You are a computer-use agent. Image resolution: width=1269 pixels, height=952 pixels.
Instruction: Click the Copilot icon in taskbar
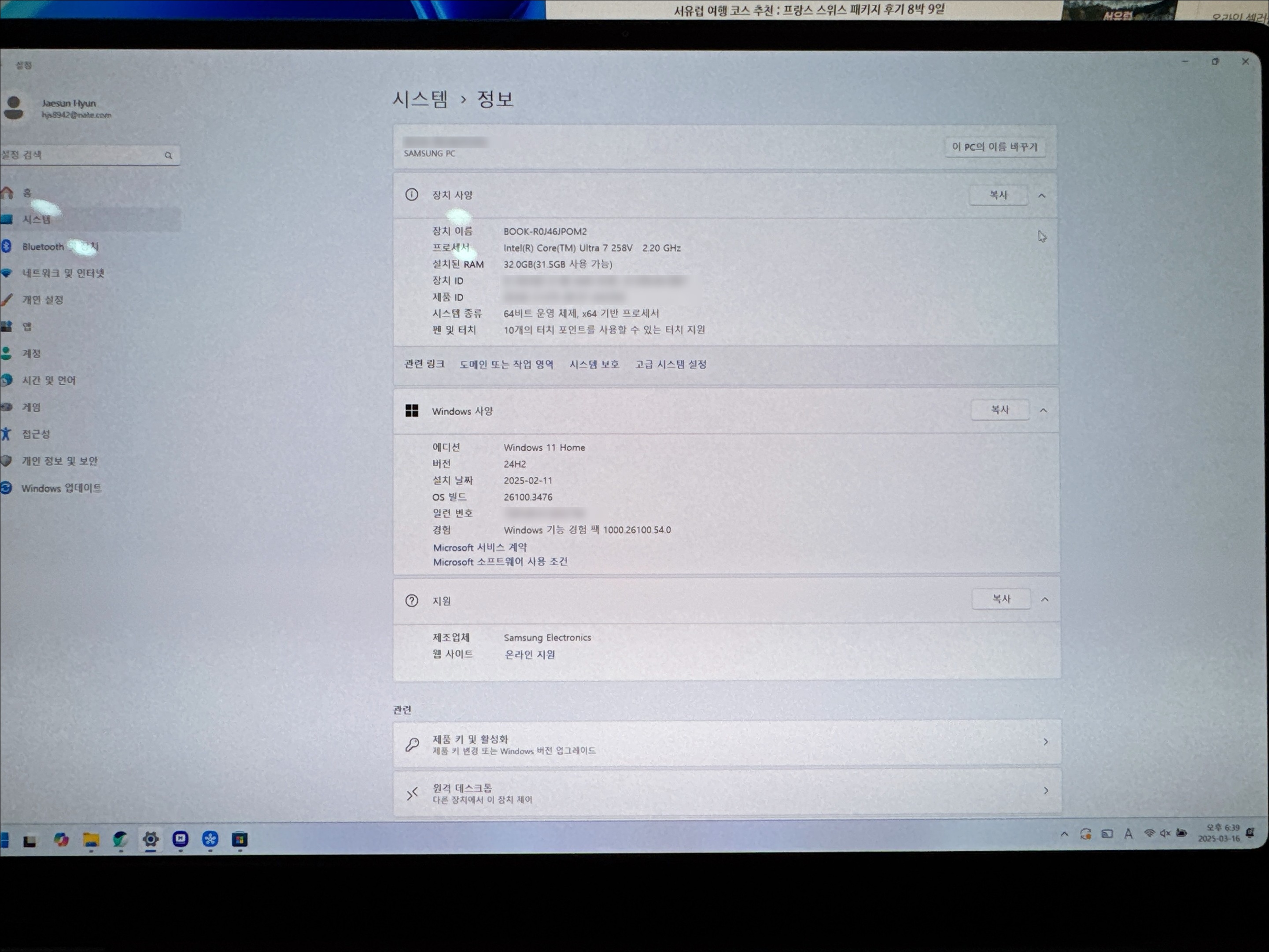61,840
